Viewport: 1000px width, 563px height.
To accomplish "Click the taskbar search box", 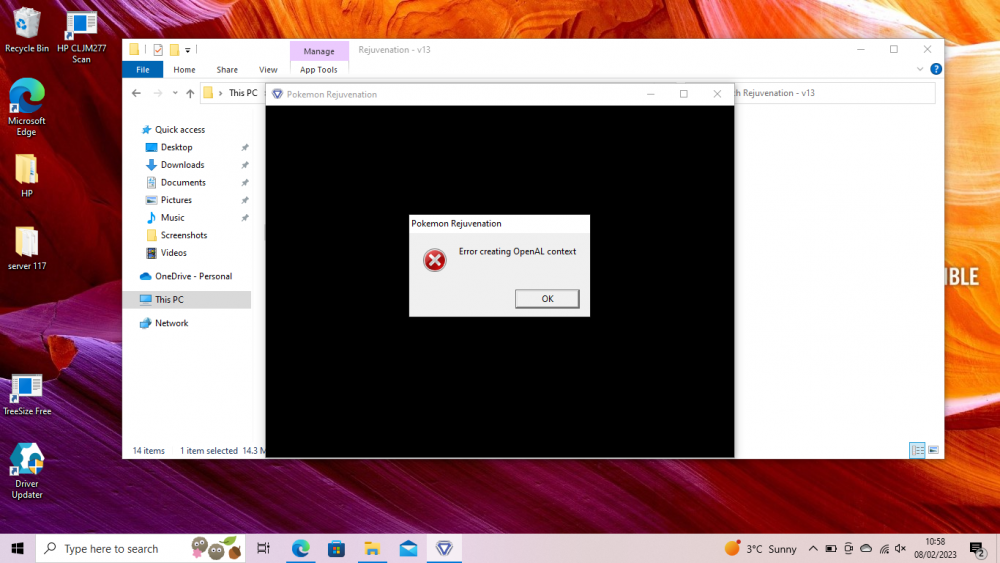I will tap(140, 548).
